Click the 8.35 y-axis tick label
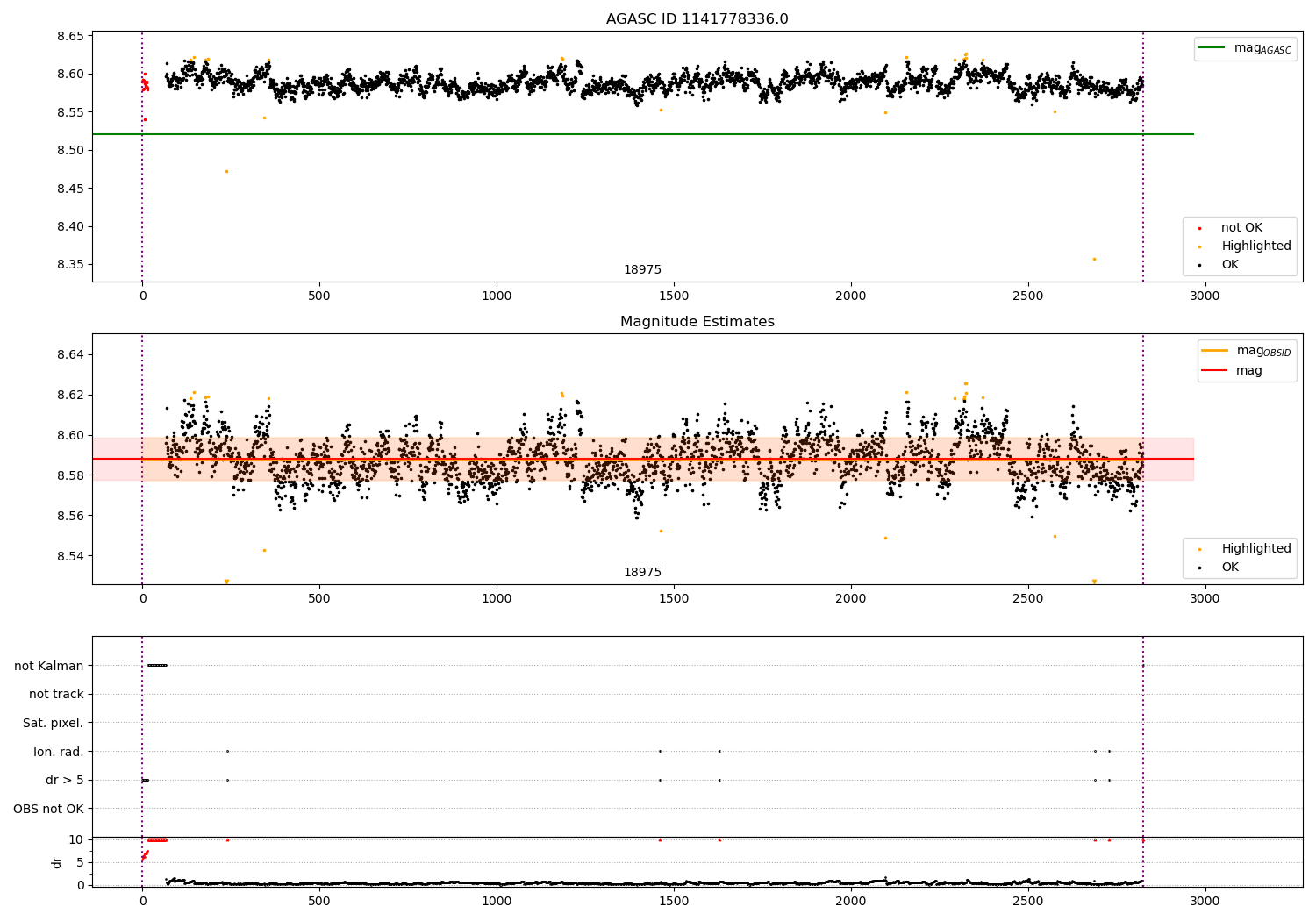 pyautogui.click(x=70, y=265)
